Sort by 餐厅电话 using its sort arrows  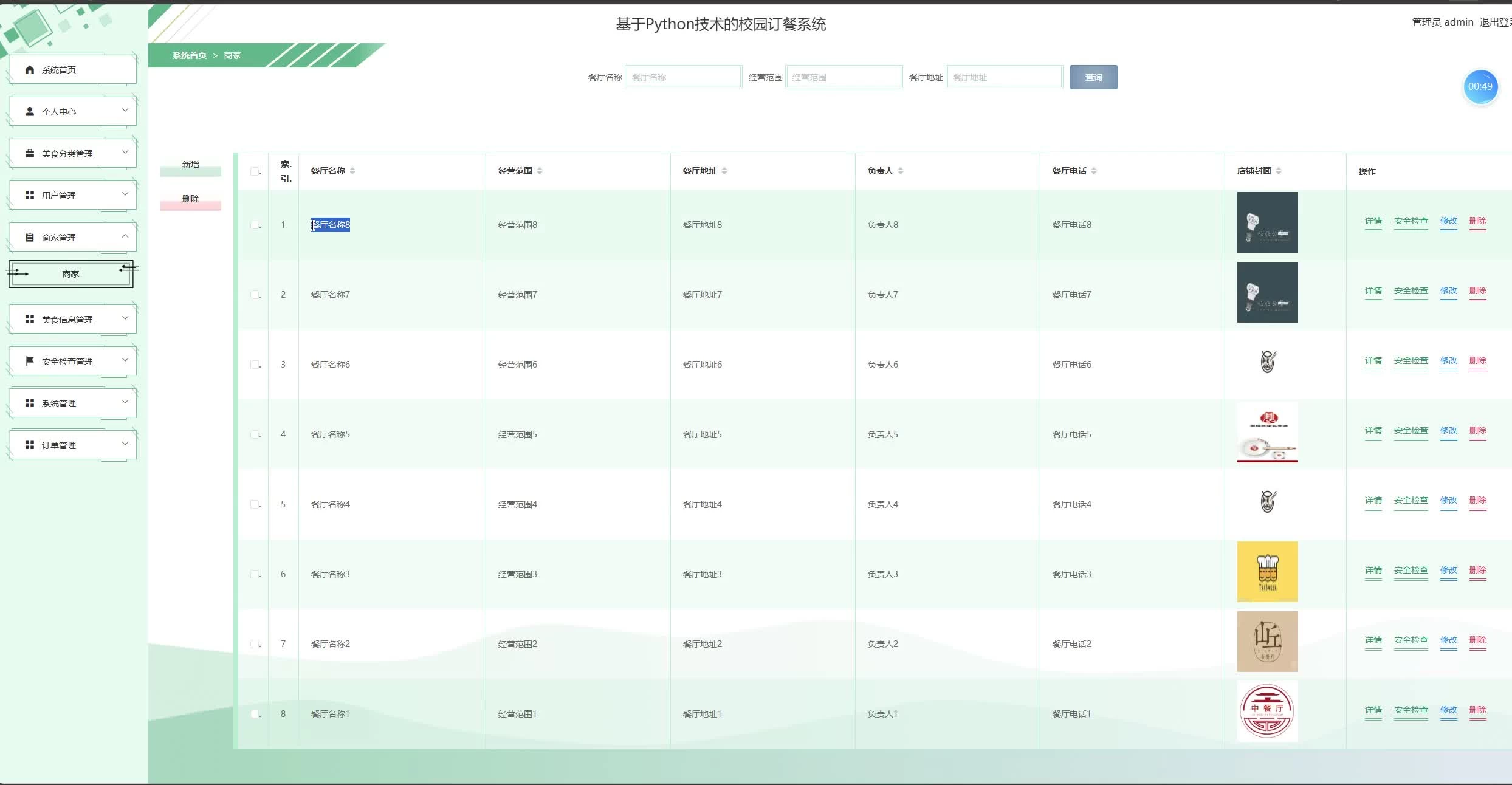[1094, 171]
